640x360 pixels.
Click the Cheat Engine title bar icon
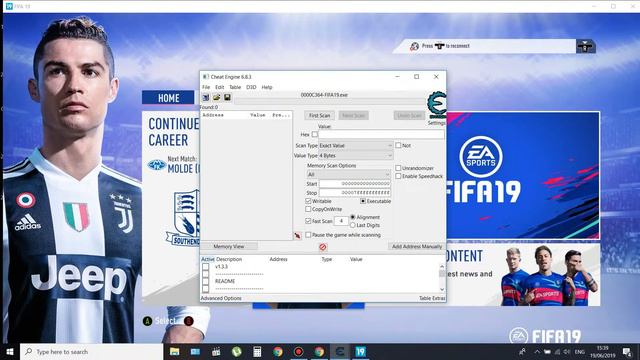(205, 77)
